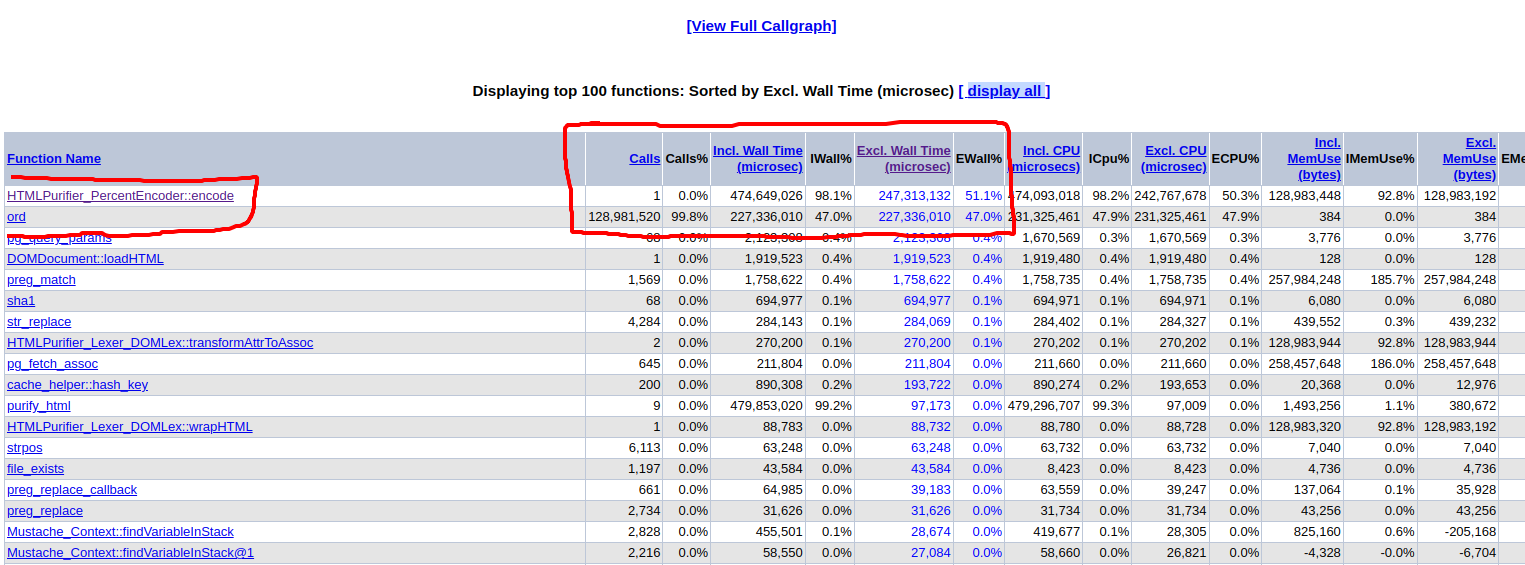Open pg_fetch_assoc function link
The width and height of the screenshot is (1525, 565).
point(52,364)
